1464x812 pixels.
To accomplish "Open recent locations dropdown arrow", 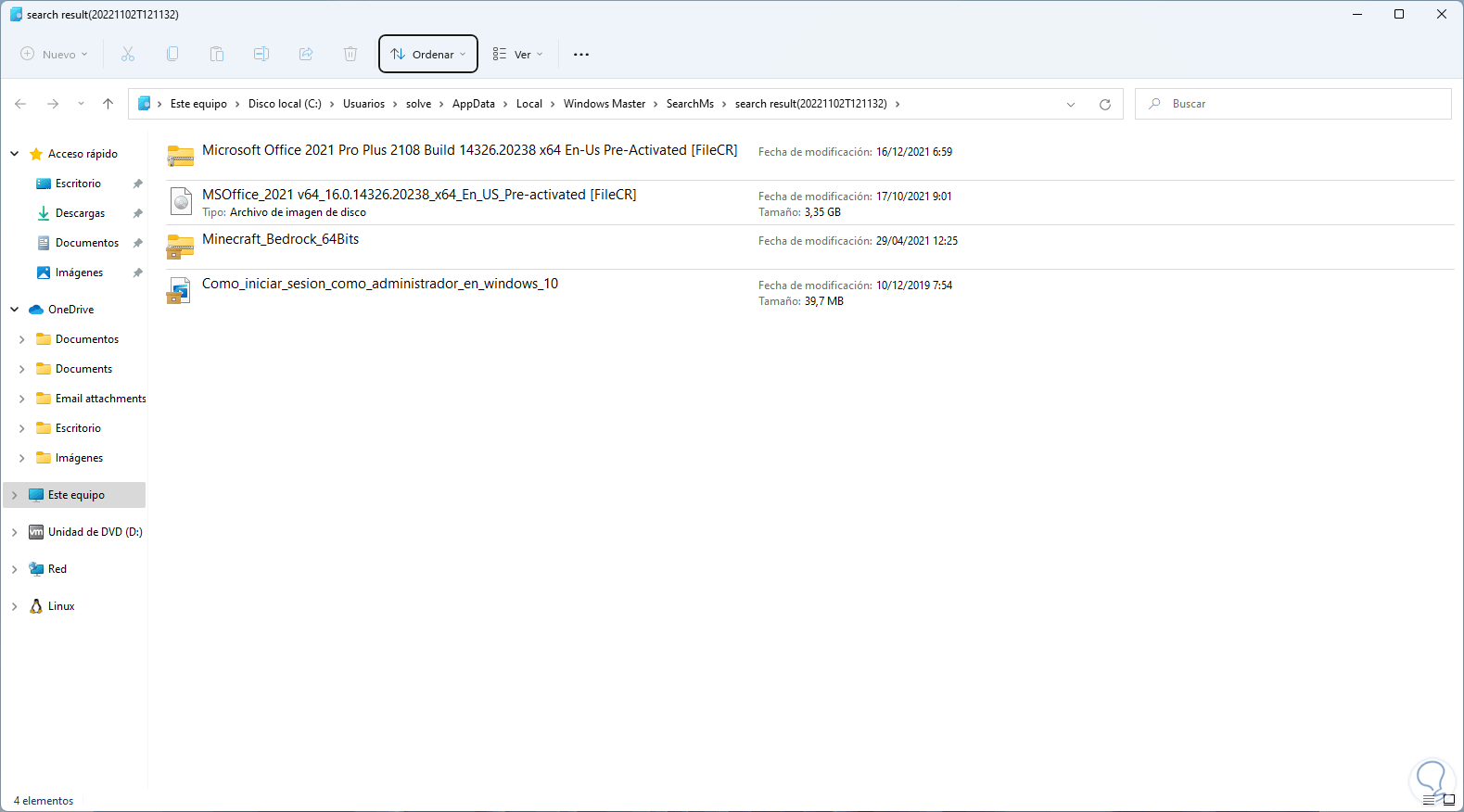I will point(81,104).
